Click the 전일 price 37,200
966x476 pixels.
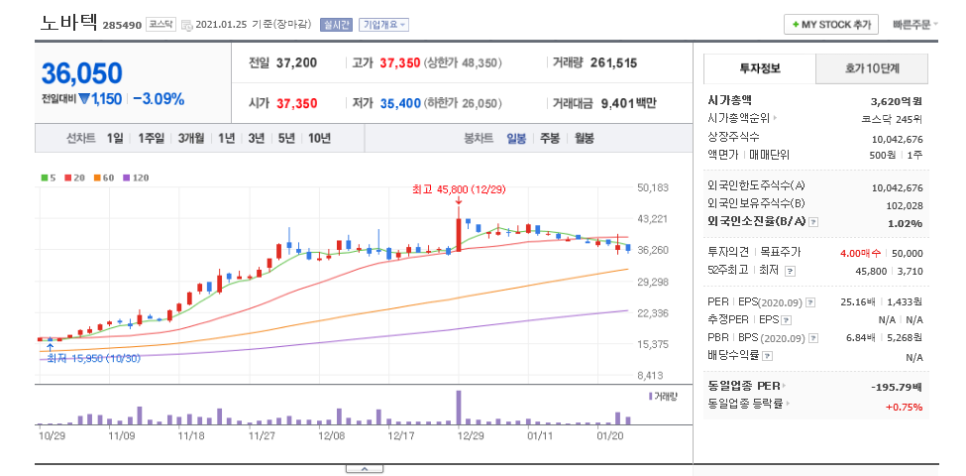(x=296, y=63)
